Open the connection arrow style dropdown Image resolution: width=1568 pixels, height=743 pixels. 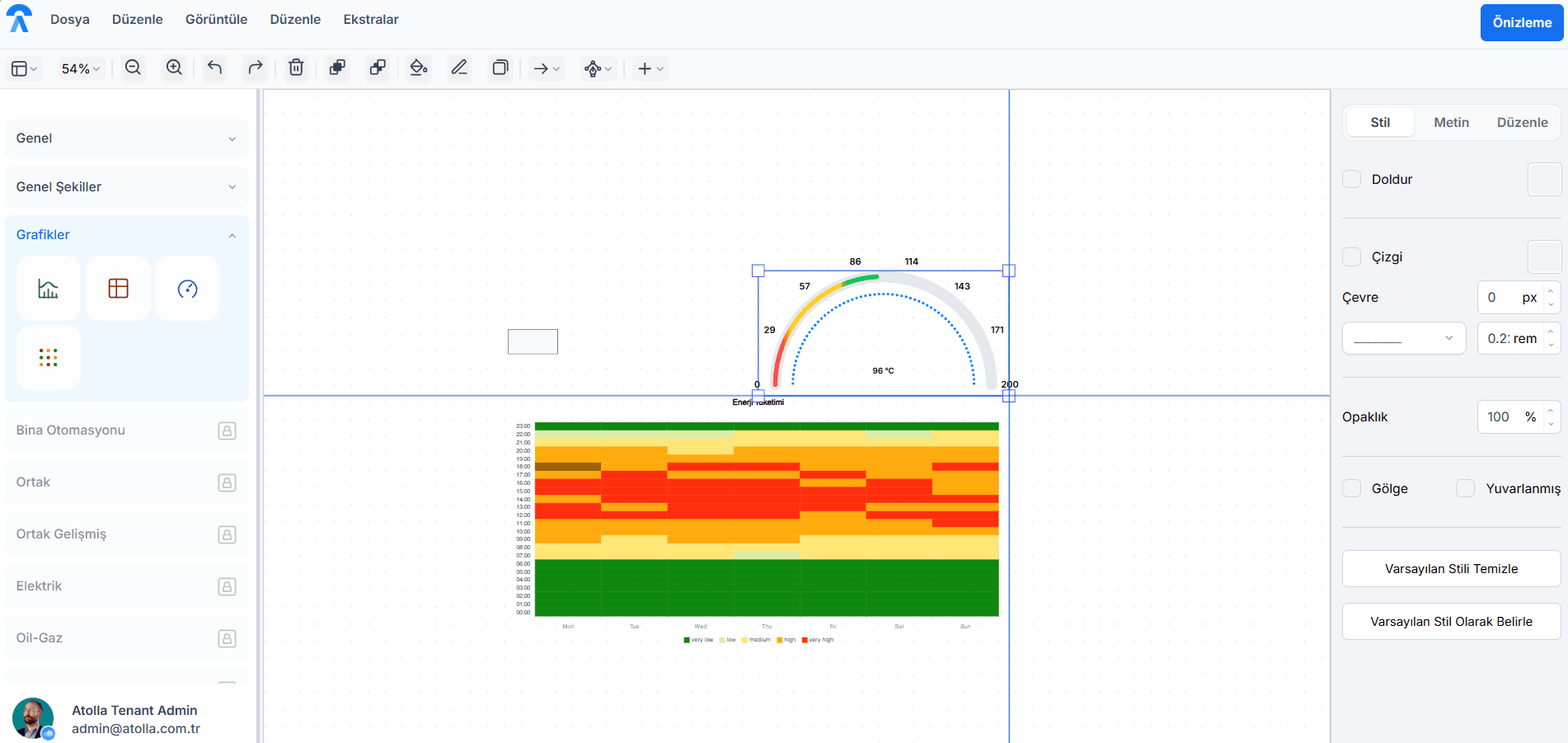pos(547,68)
